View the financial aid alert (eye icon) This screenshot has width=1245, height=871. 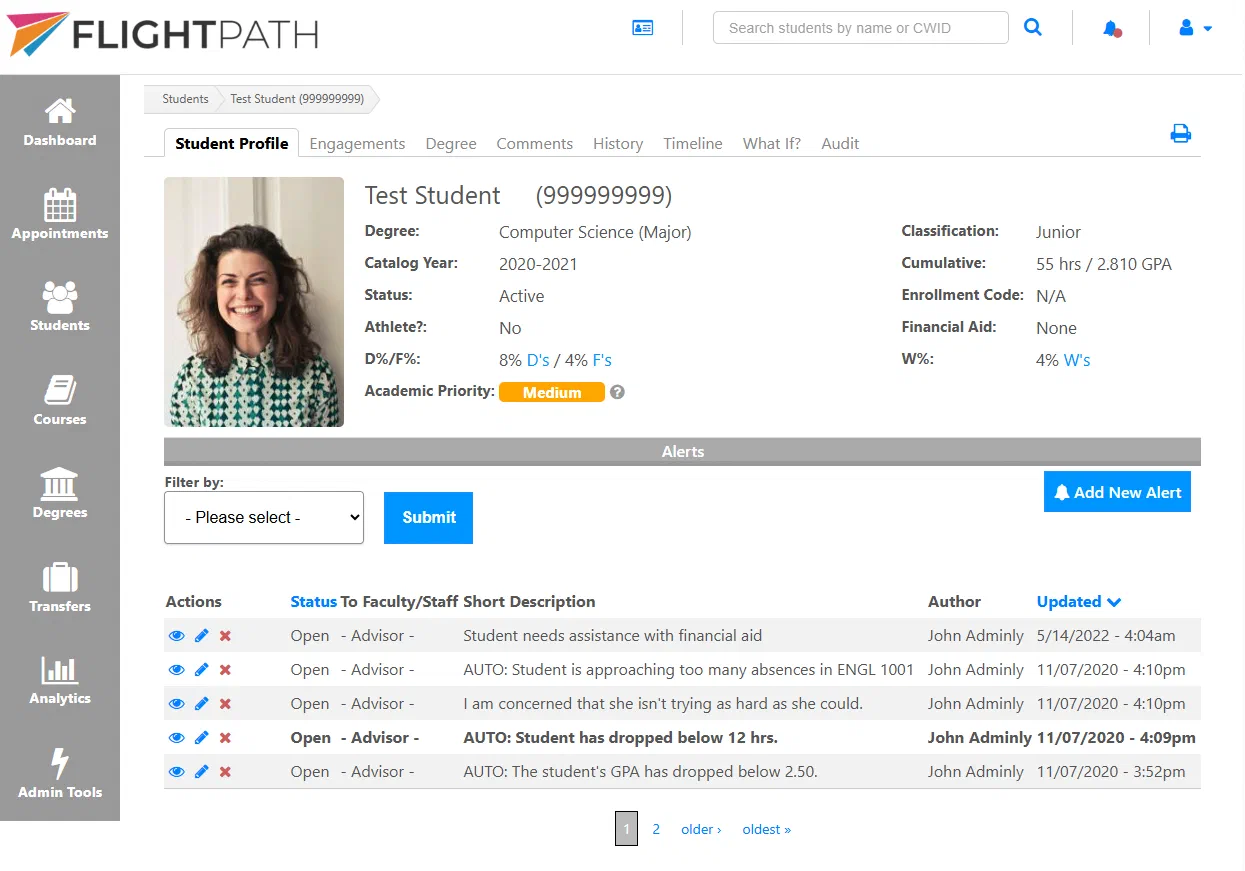[x=177, y=636]
